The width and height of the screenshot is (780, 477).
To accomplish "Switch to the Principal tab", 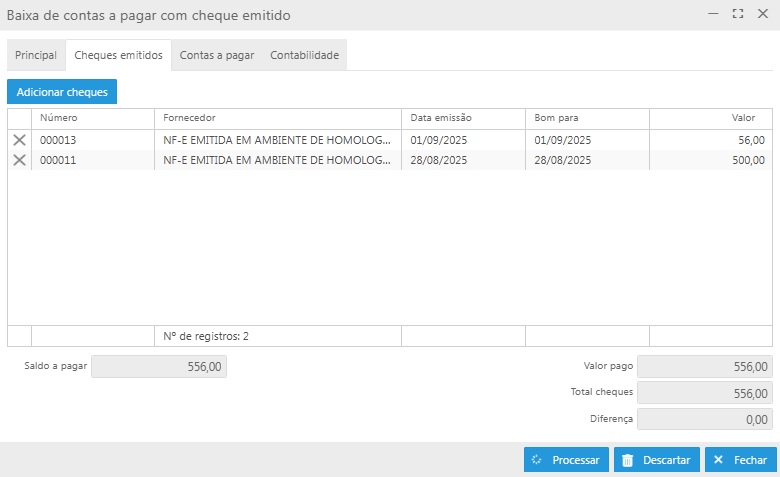I will coord(36,55).
